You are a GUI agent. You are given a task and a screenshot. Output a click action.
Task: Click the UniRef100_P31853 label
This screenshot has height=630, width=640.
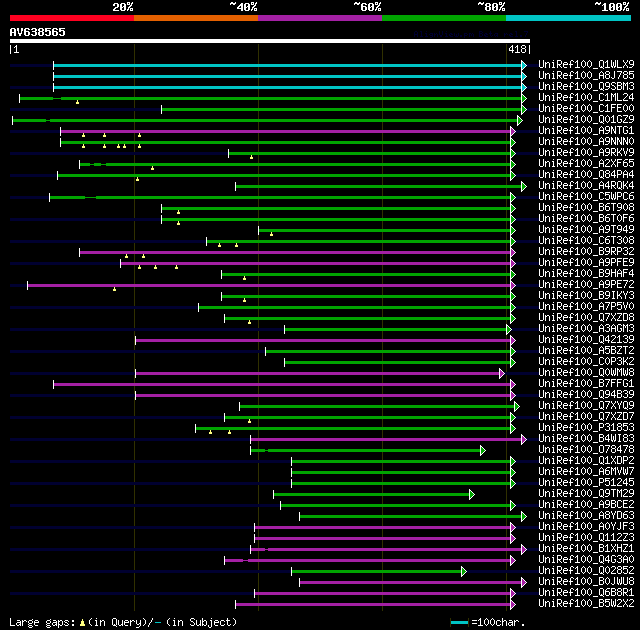coord(586,428)
